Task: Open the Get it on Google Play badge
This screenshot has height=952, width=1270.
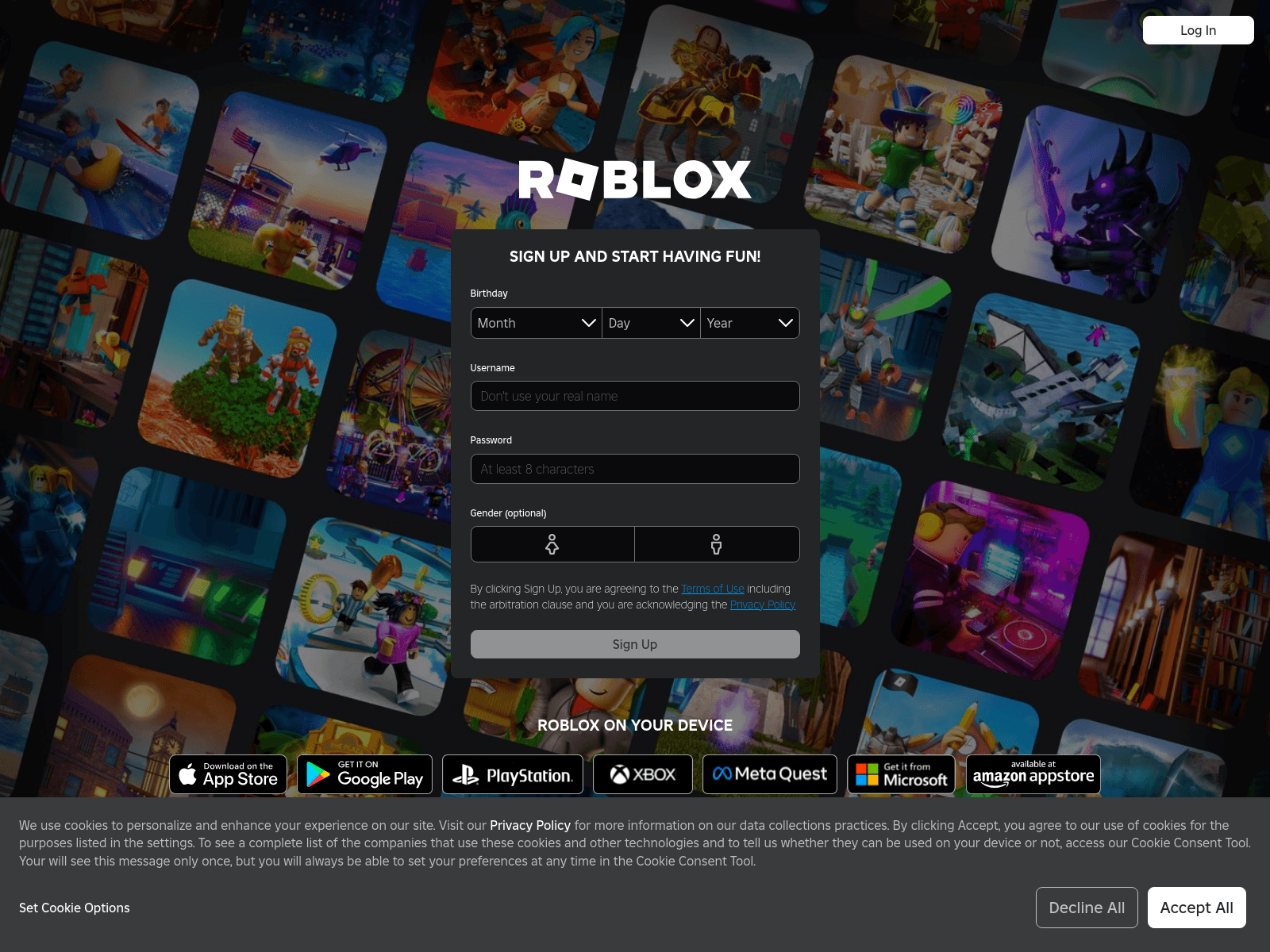Action: coord(365,774)
